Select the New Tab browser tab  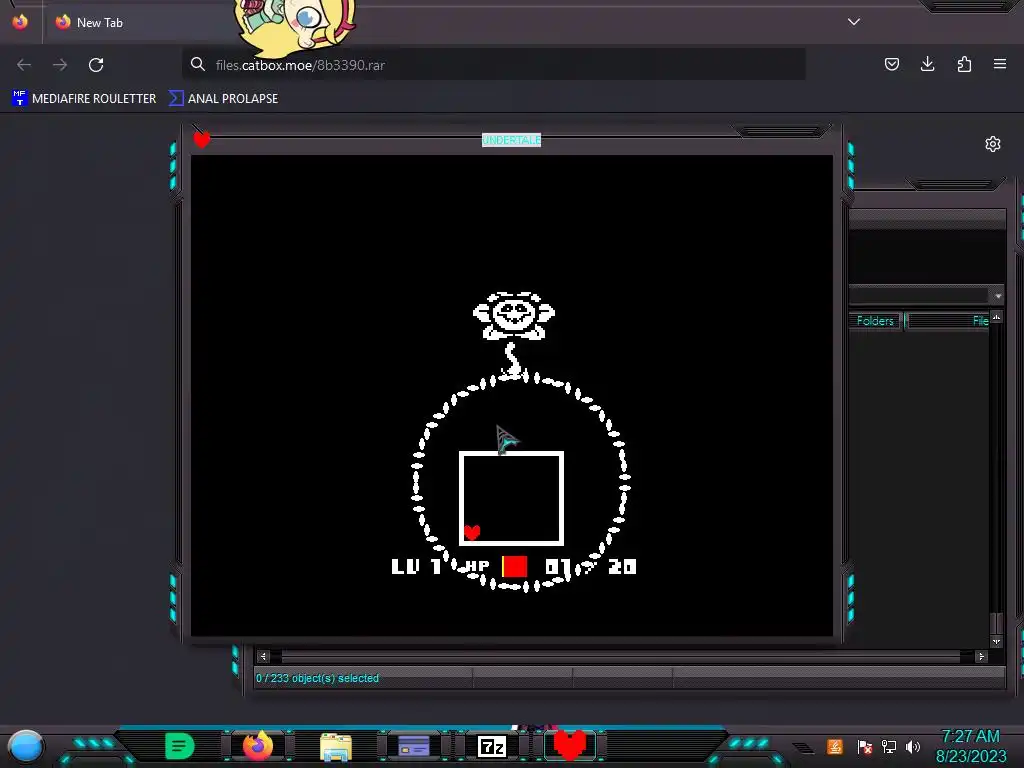click(140, 22)
